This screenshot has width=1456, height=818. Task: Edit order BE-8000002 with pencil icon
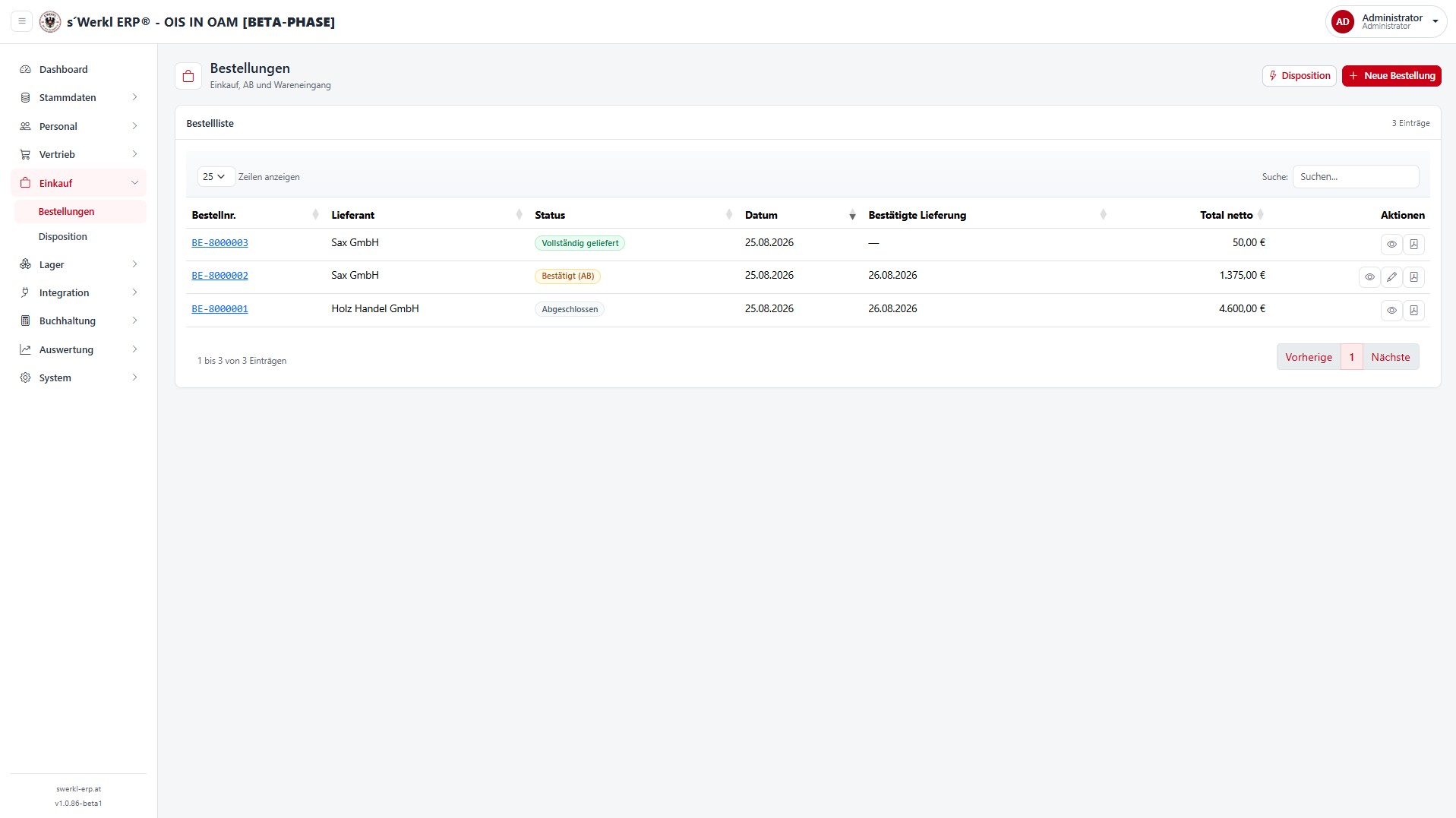[x=1391, y=277]
